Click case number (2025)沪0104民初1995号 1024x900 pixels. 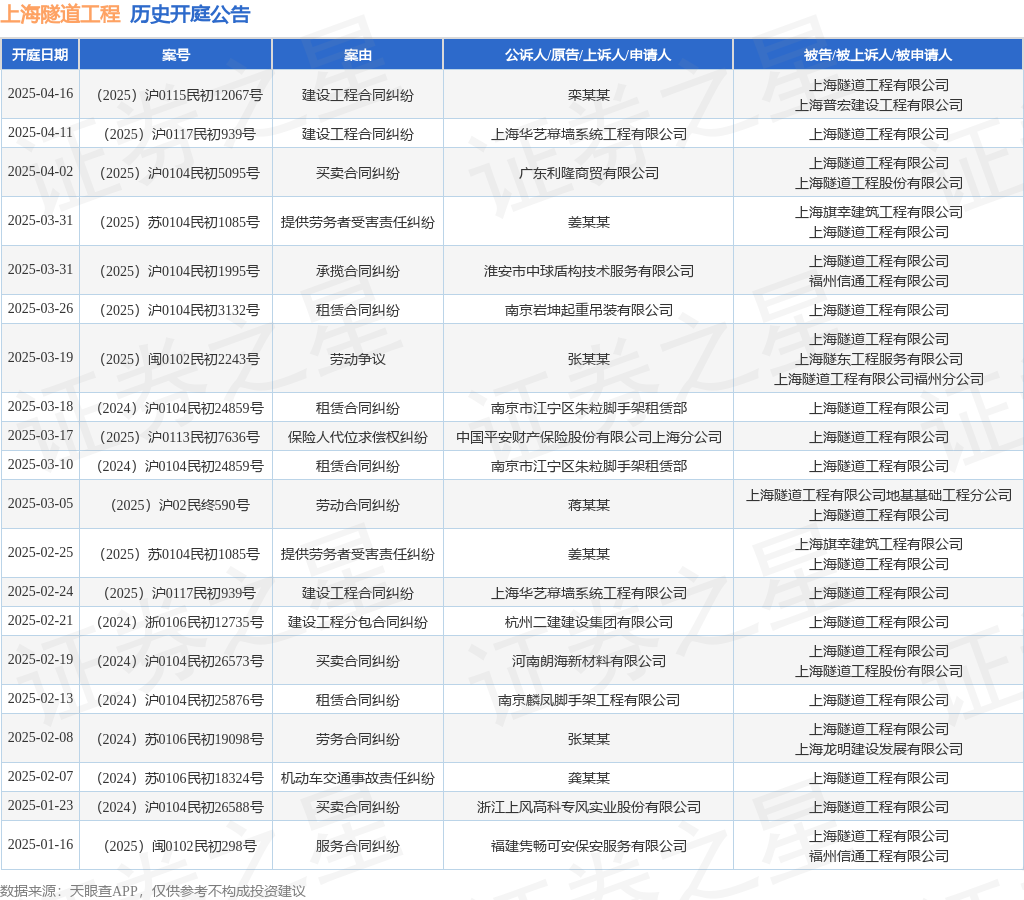[180, 271]
